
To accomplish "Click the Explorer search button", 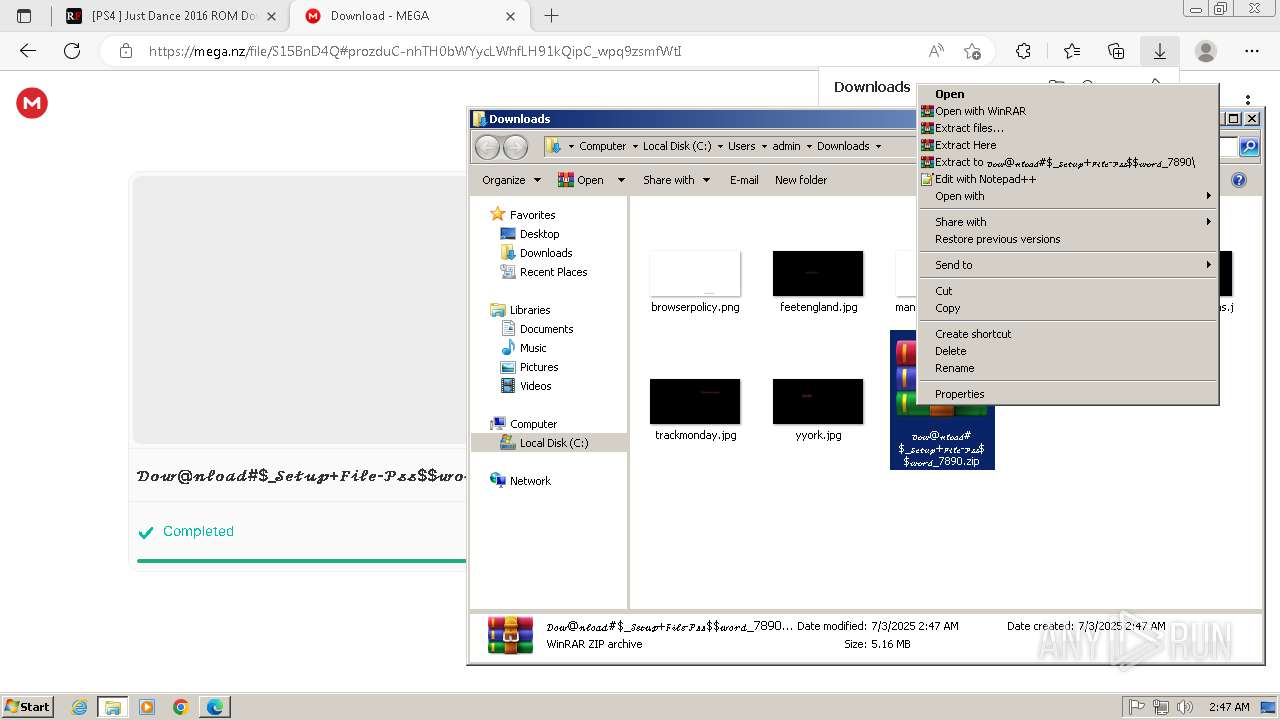I will 1249,147.
